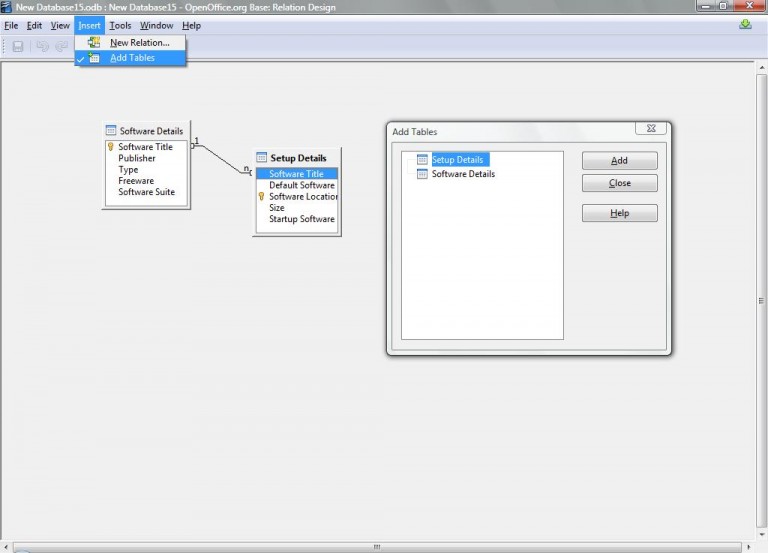
Task: Click the horizontal scrollbar right arrow
Action: point(749,547)
